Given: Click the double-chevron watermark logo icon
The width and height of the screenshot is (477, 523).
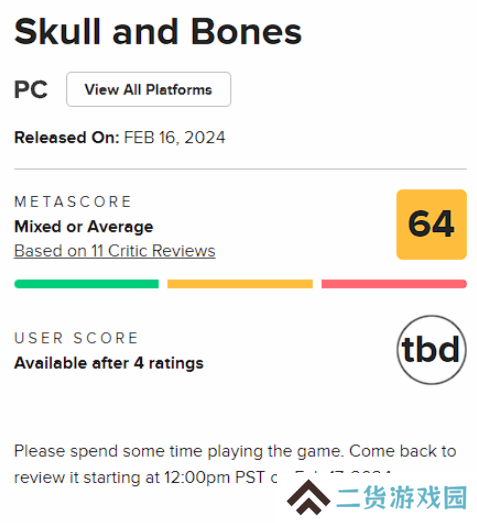Looking at the screenshot, I should click(309, 497).
